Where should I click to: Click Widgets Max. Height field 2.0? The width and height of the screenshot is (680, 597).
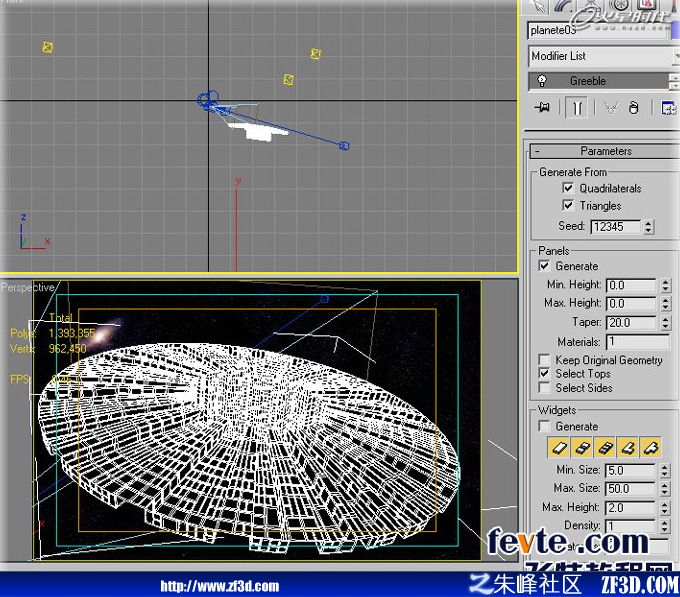(x=631, y=507)
